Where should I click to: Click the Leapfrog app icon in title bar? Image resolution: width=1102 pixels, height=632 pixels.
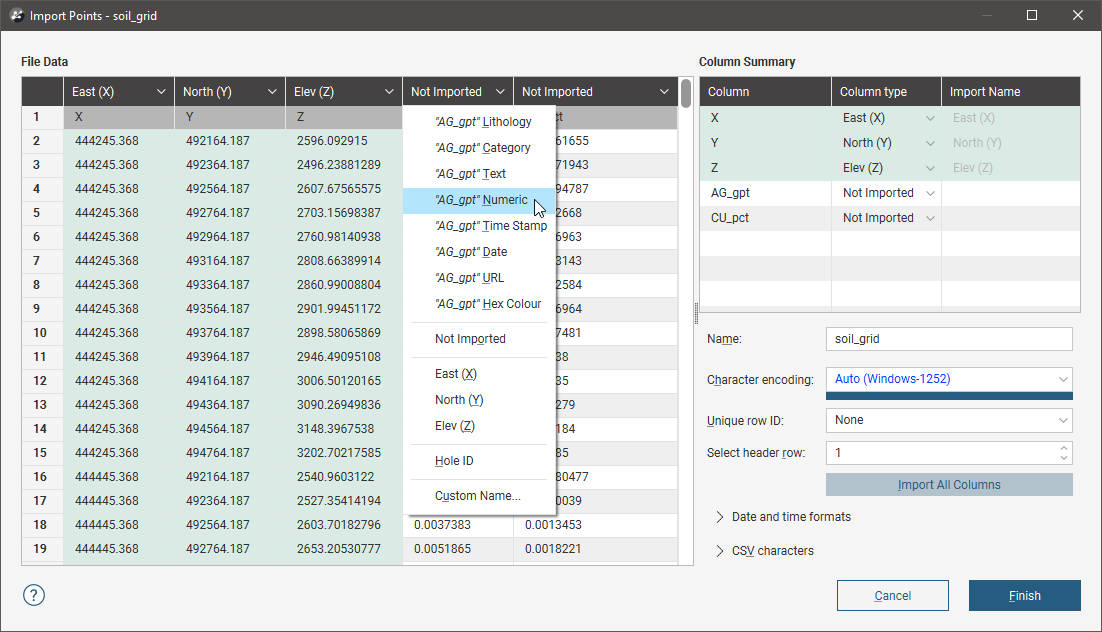[x=16, y=16]
